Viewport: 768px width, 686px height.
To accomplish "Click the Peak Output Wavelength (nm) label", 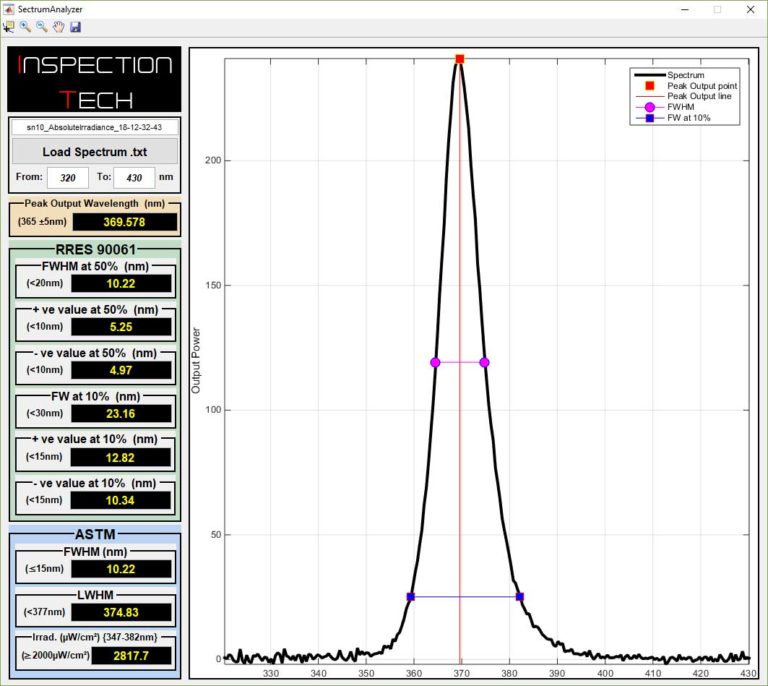I will (x=95, y=203).
